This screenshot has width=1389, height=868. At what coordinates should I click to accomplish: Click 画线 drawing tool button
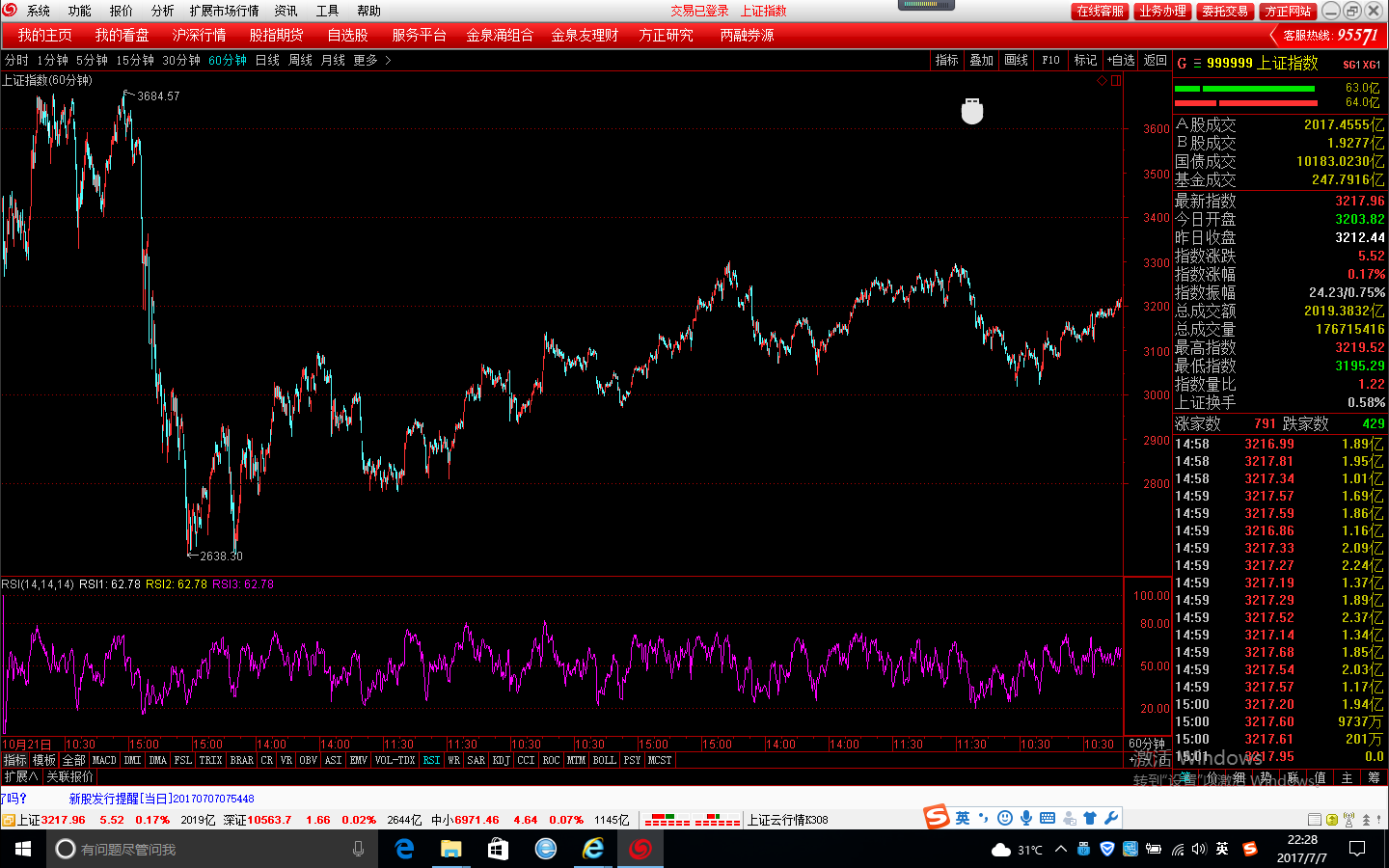1016,60
